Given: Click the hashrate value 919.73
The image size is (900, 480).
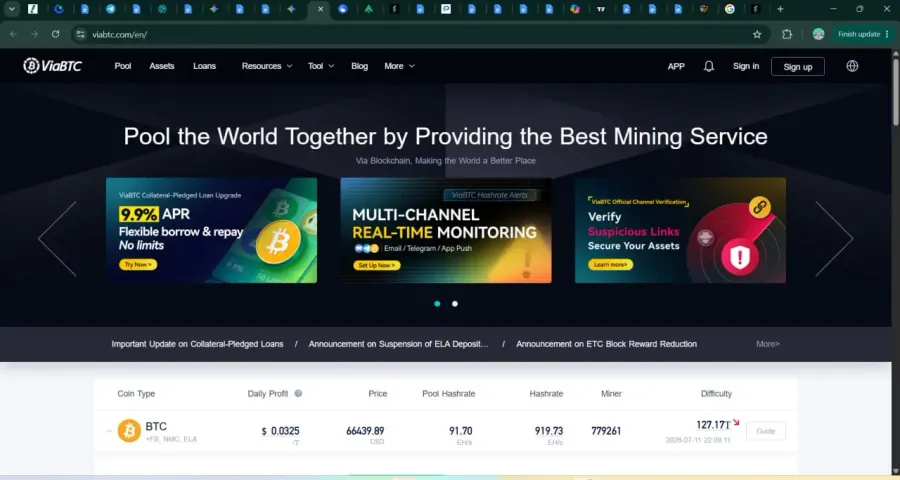Looking at the screenshot, I should pyautogui.click(x=549, y=431).
